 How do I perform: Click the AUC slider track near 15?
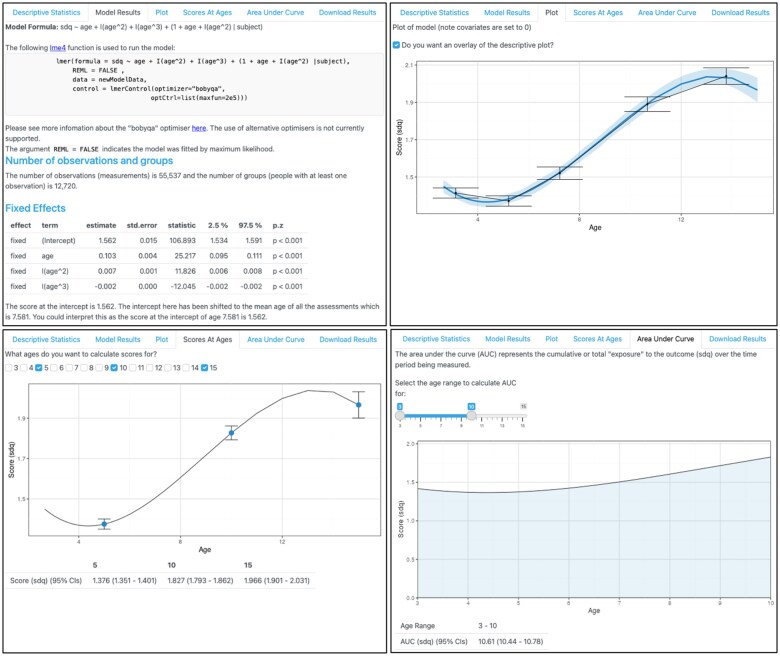(522, 415)
